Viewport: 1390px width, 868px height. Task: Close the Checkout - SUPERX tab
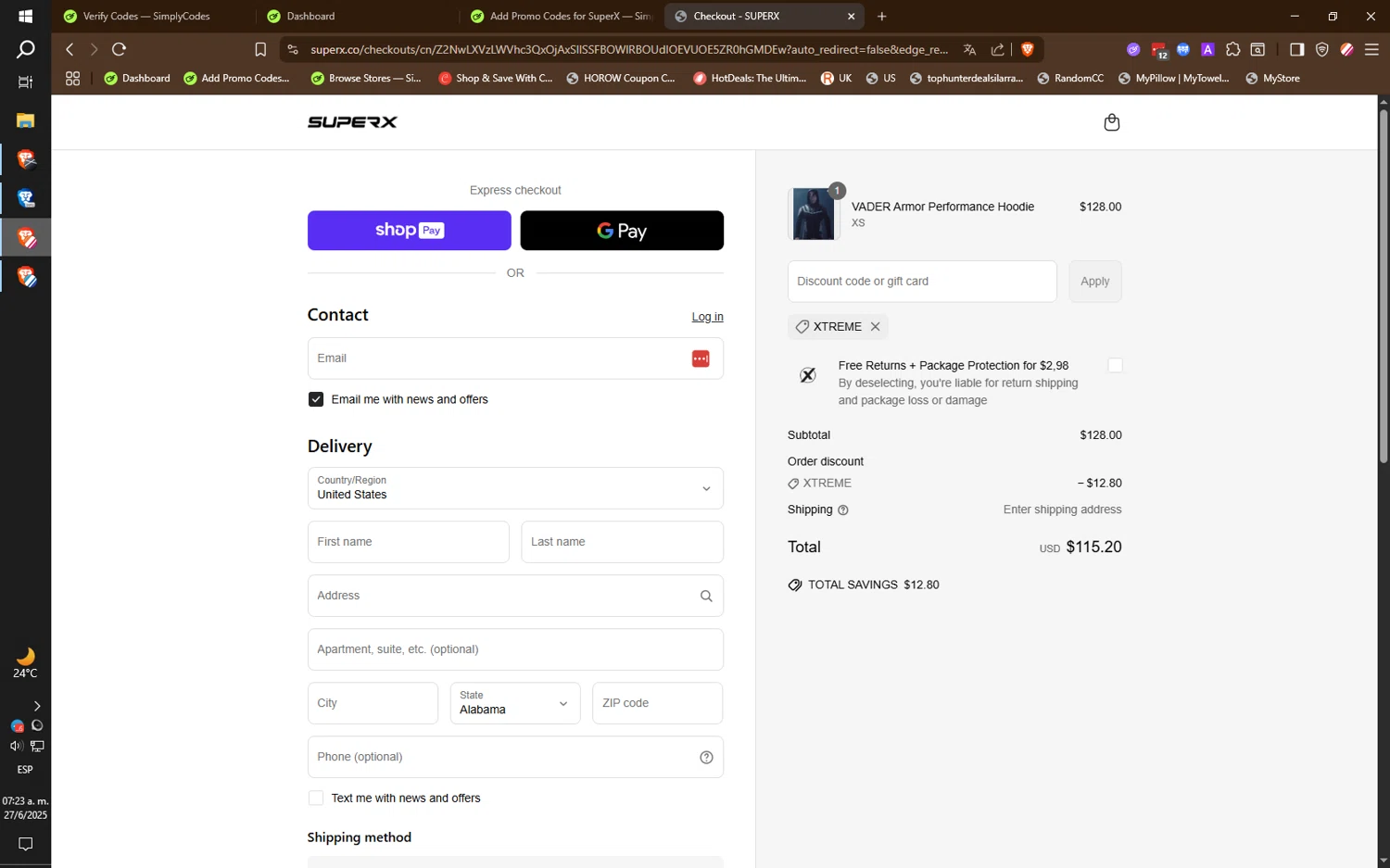click(851, 17)
